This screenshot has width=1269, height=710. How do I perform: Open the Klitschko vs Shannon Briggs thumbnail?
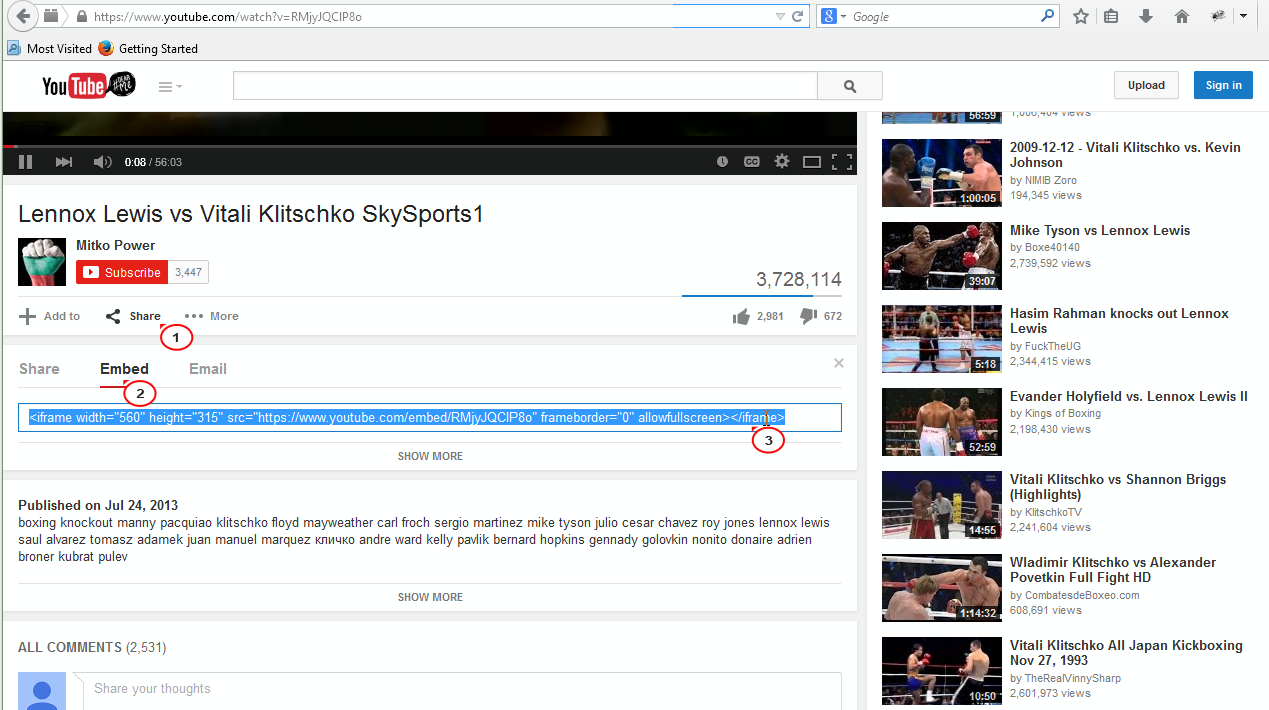942,505
